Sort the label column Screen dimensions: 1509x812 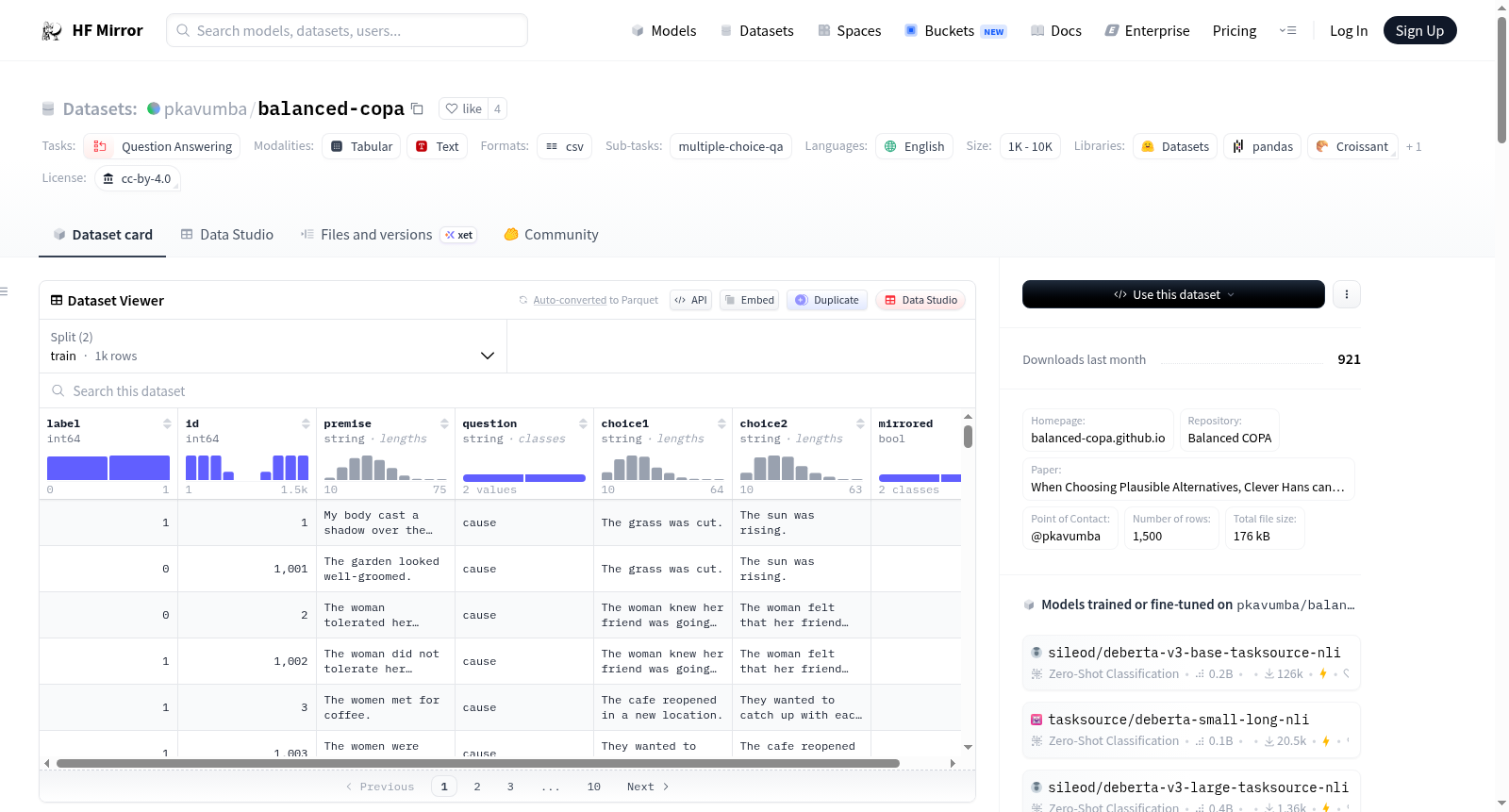tap(167, 423)
